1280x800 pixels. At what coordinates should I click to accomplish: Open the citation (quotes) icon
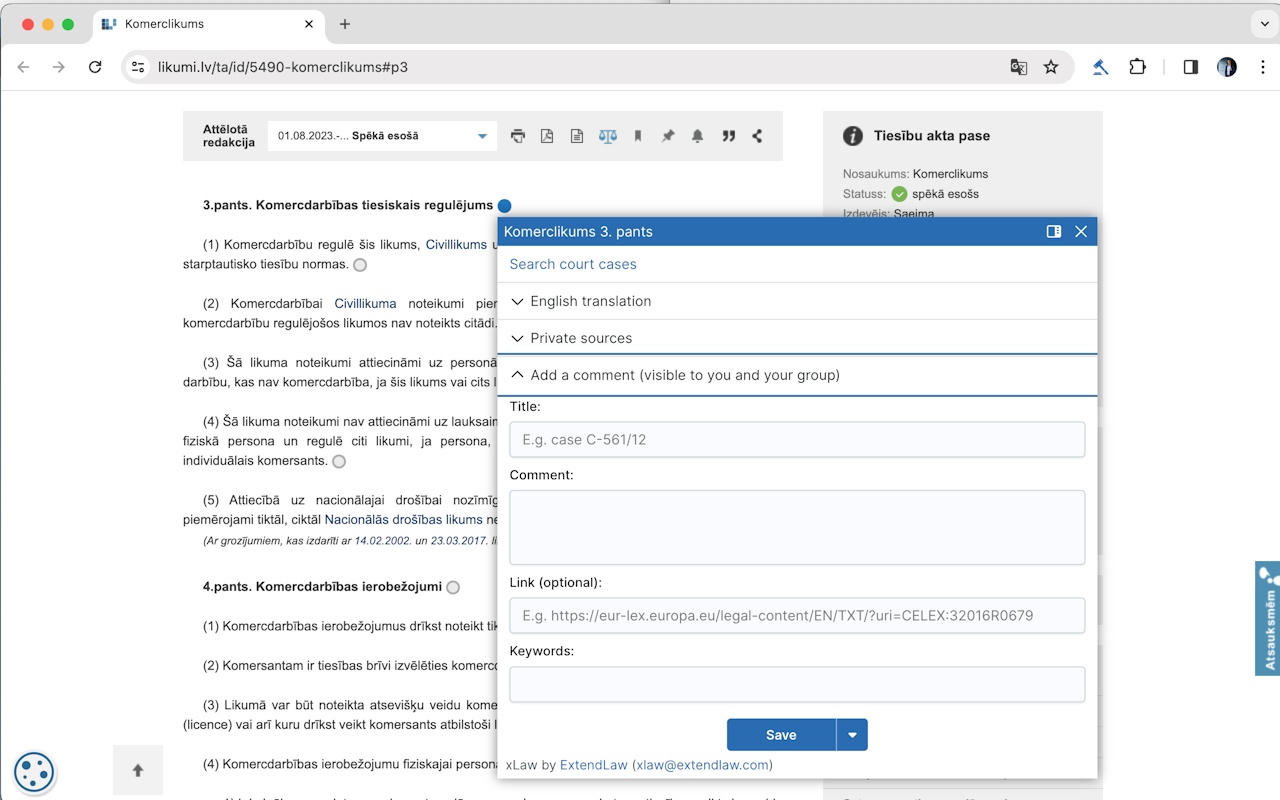pos(728,135)
